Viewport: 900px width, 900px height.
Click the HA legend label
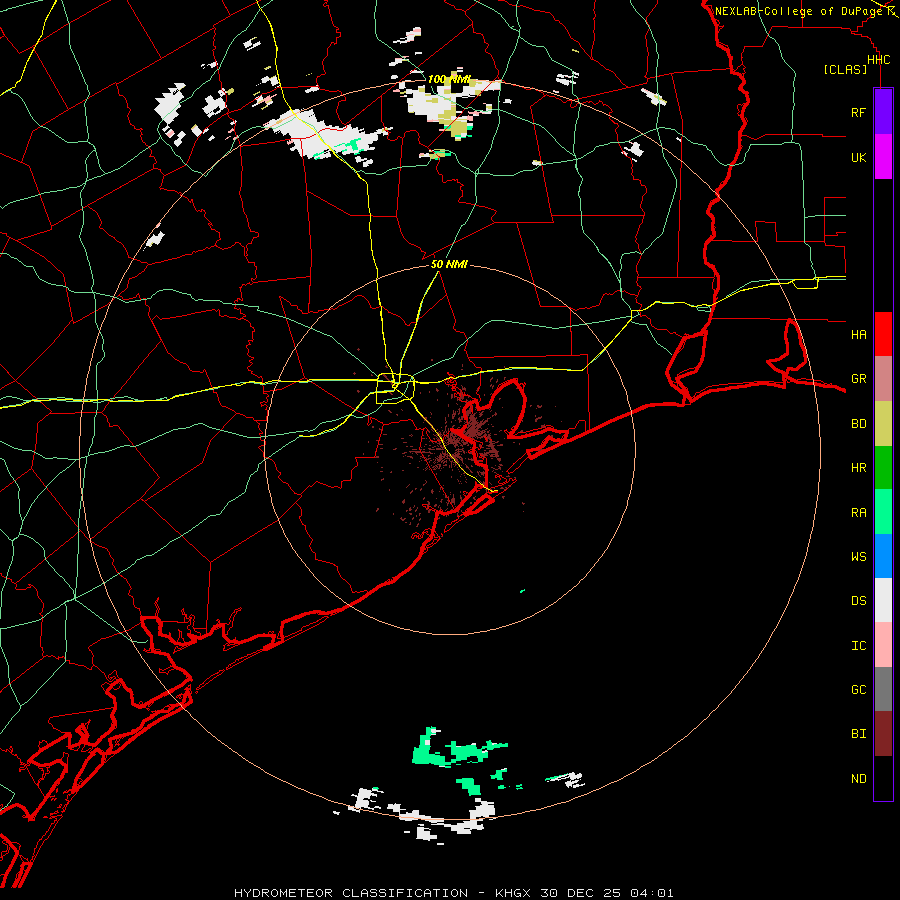coord(858,334)
